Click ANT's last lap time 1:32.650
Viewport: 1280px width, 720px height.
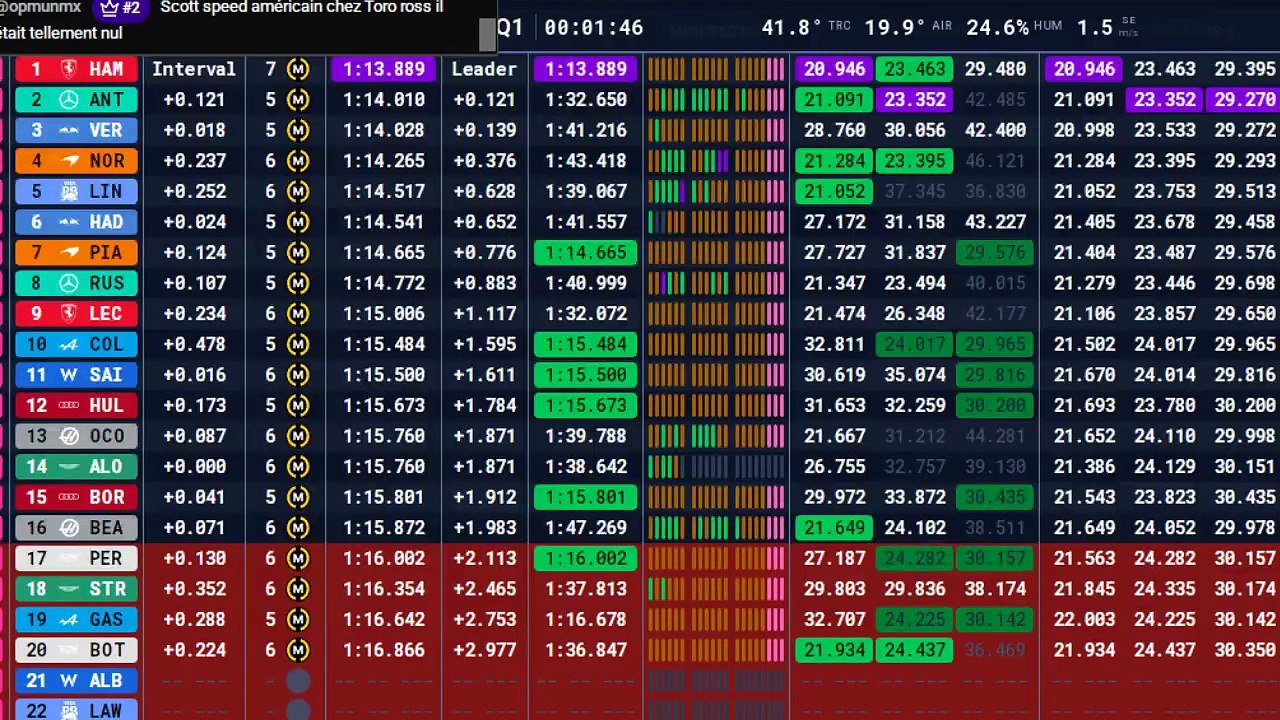[584, 100]
